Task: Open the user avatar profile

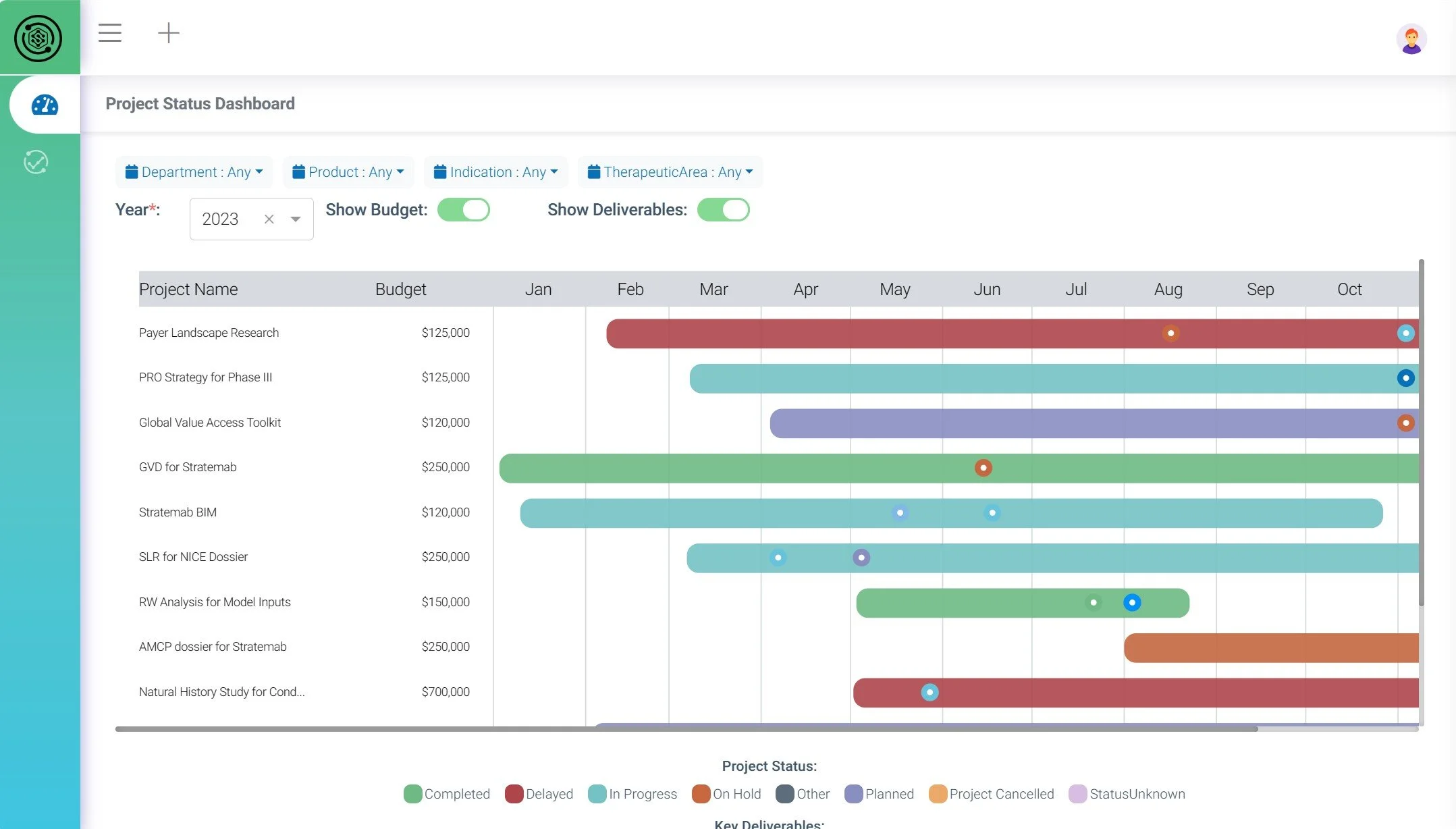Action: [x=1411, y=39]
